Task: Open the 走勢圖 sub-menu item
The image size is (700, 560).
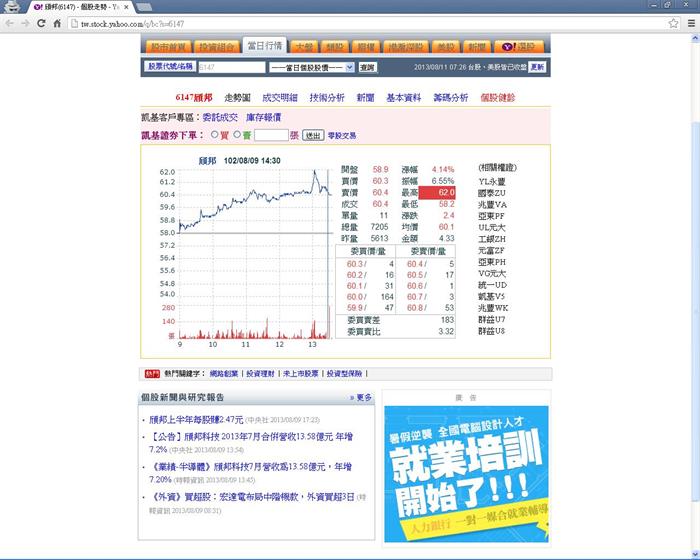Action: [x=237, y=97]
